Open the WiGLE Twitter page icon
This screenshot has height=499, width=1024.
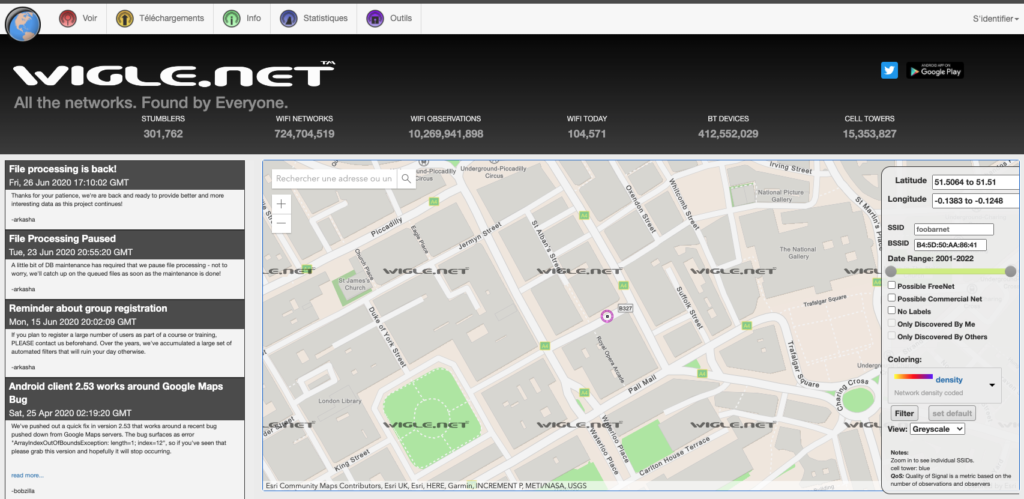tap(889, 71)
